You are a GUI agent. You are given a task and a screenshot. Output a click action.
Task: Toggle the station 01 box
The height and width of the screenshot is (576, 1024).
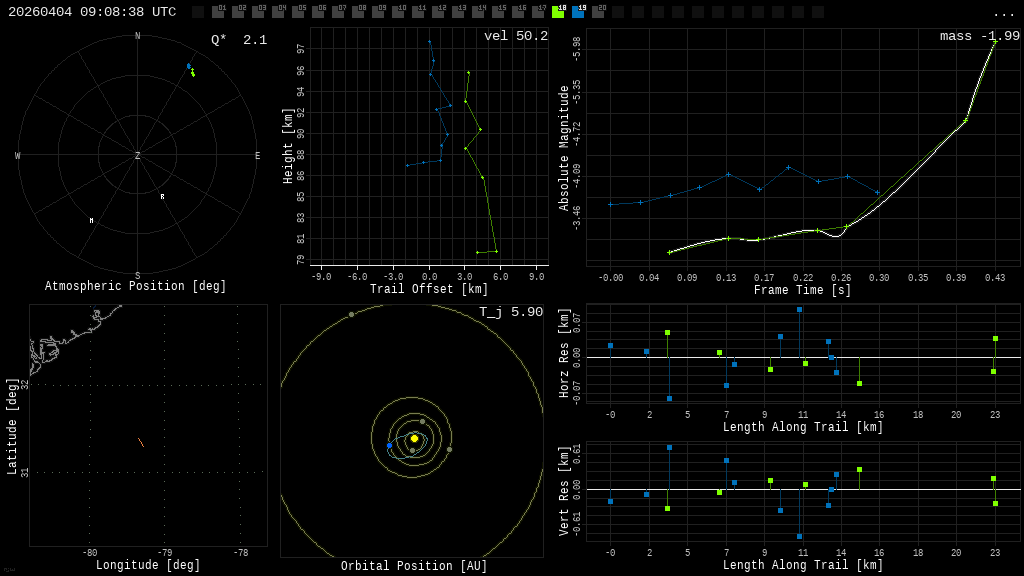click(218, 12)
